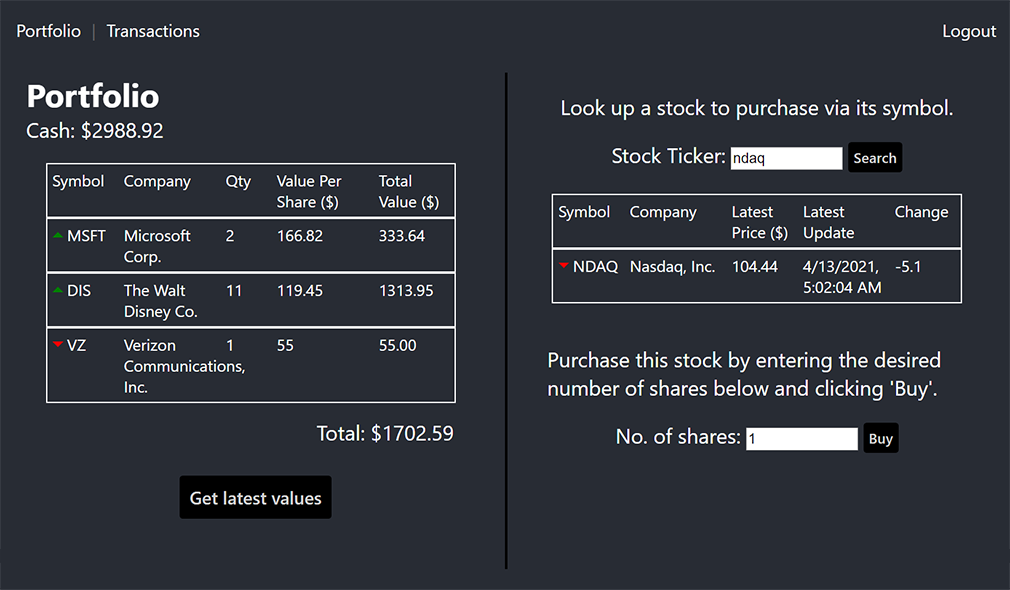Click the Nasdaq, Inc. company name
Screen dimensions: 1010x590
pyautogui.click(x=673, y=267)
